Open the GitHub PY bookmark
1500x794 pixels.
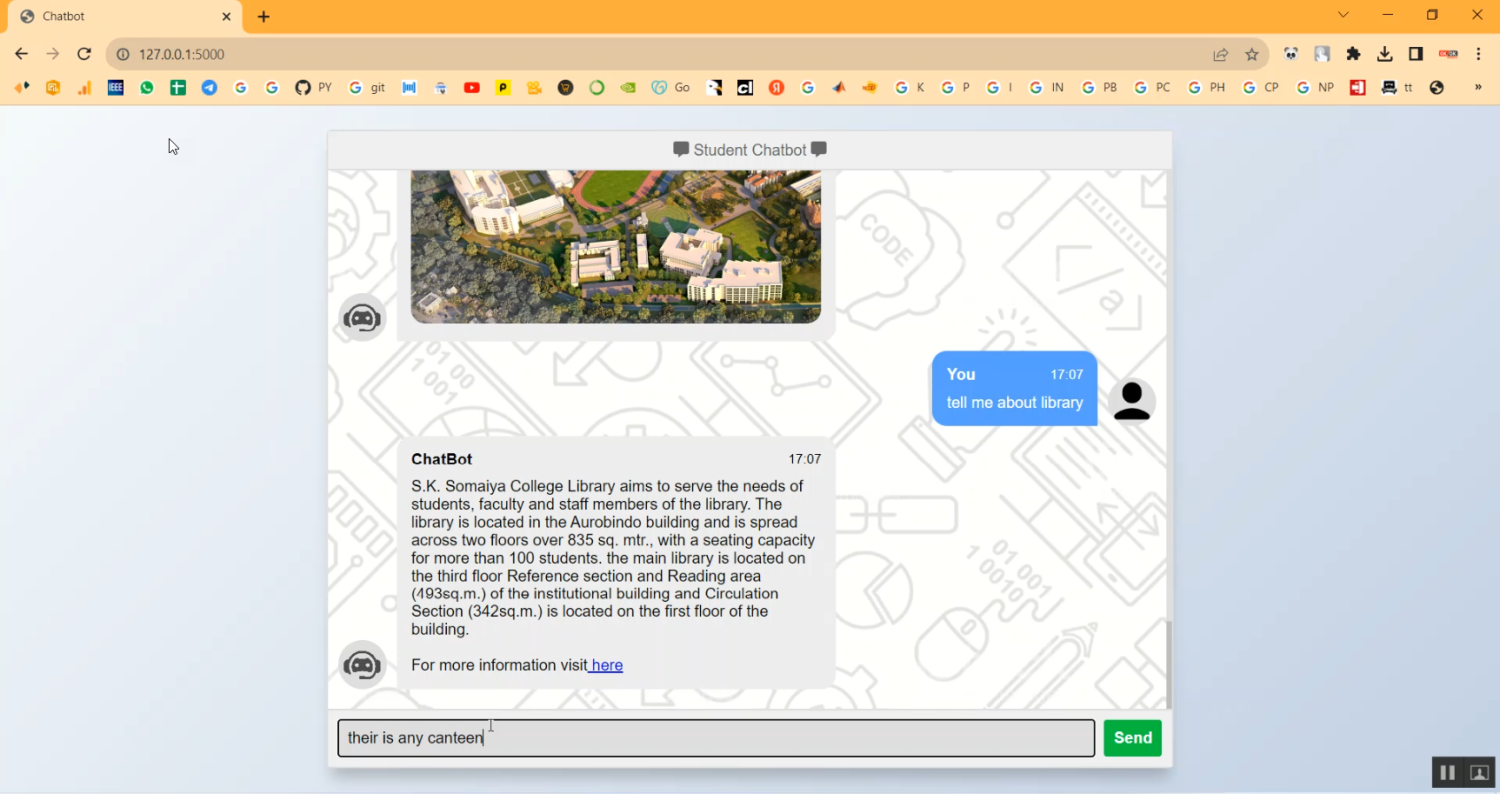pyautogui.click(x=313, y=88)
